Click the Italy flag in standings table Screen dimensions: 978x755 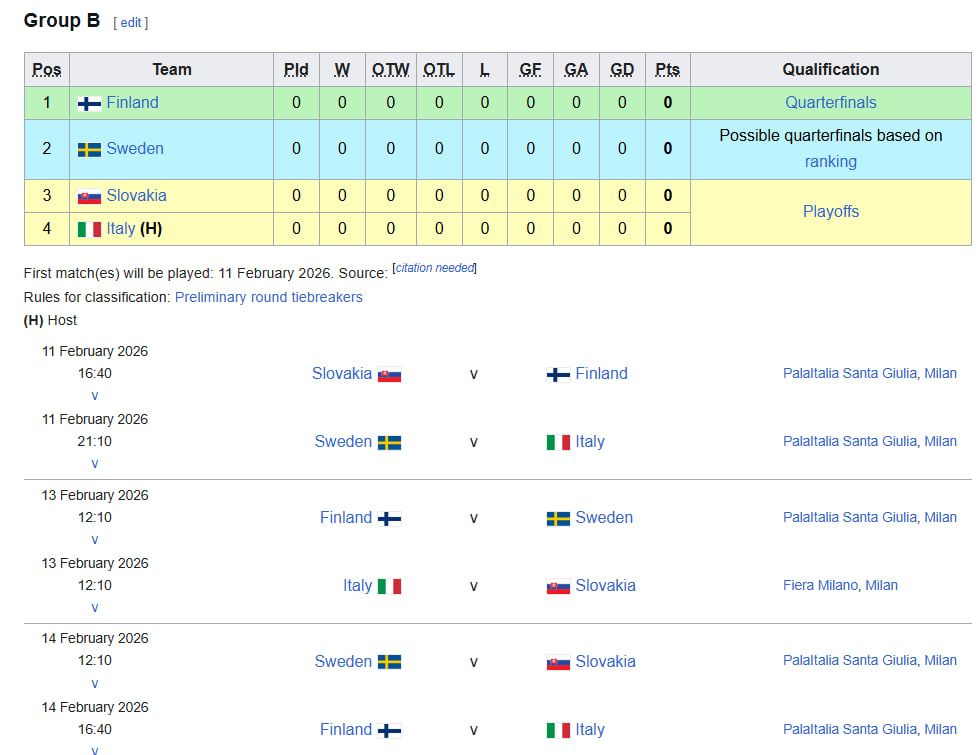tap(89, 229)
